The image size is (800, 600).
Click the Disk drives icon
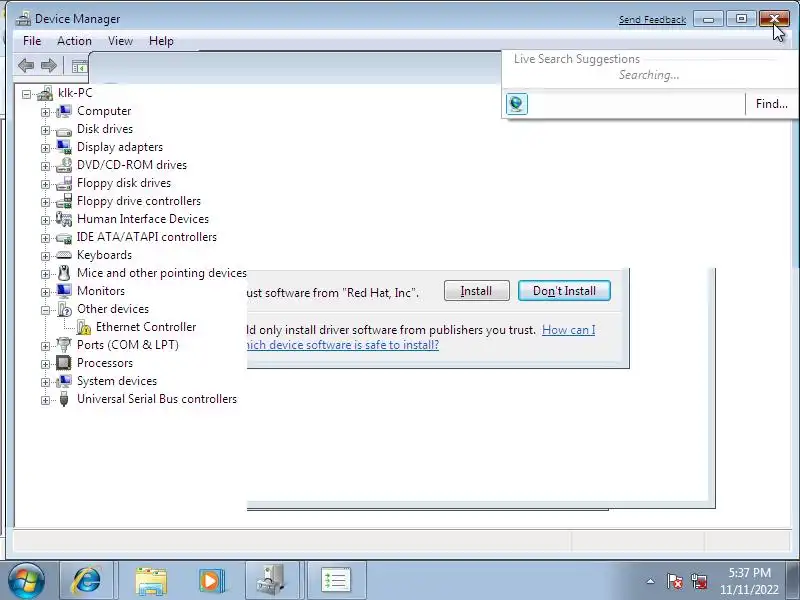pyautogui.click(x=64, y=130)
